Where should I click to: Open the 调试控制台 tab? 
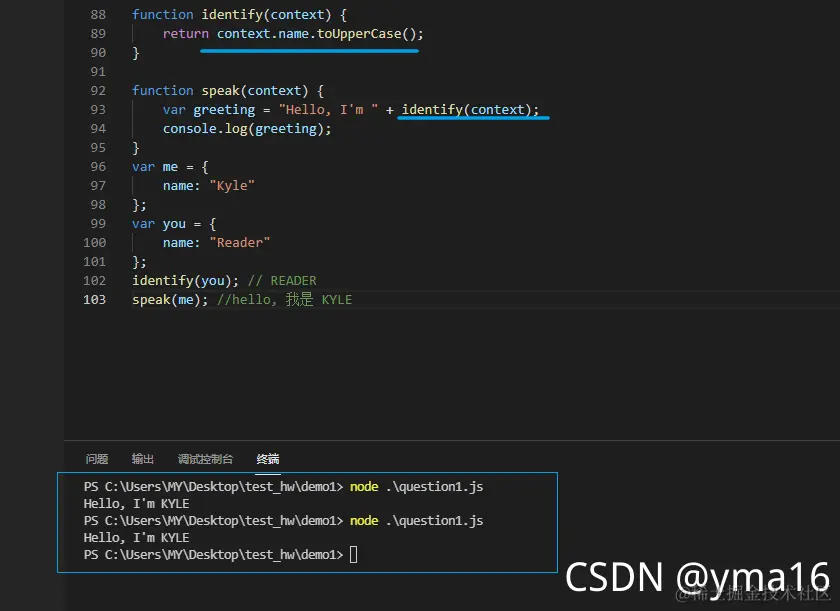tap(206, 459)
